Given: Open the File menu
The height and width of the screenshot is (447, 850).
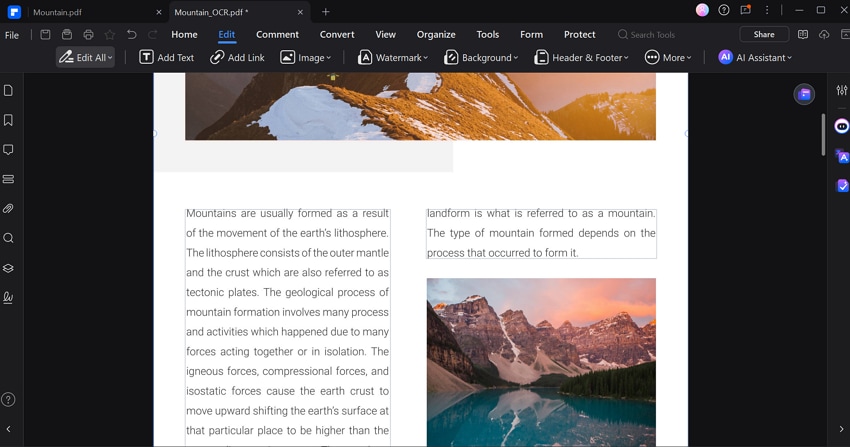Looking at the screenshot, I should [x=12, y=35].
